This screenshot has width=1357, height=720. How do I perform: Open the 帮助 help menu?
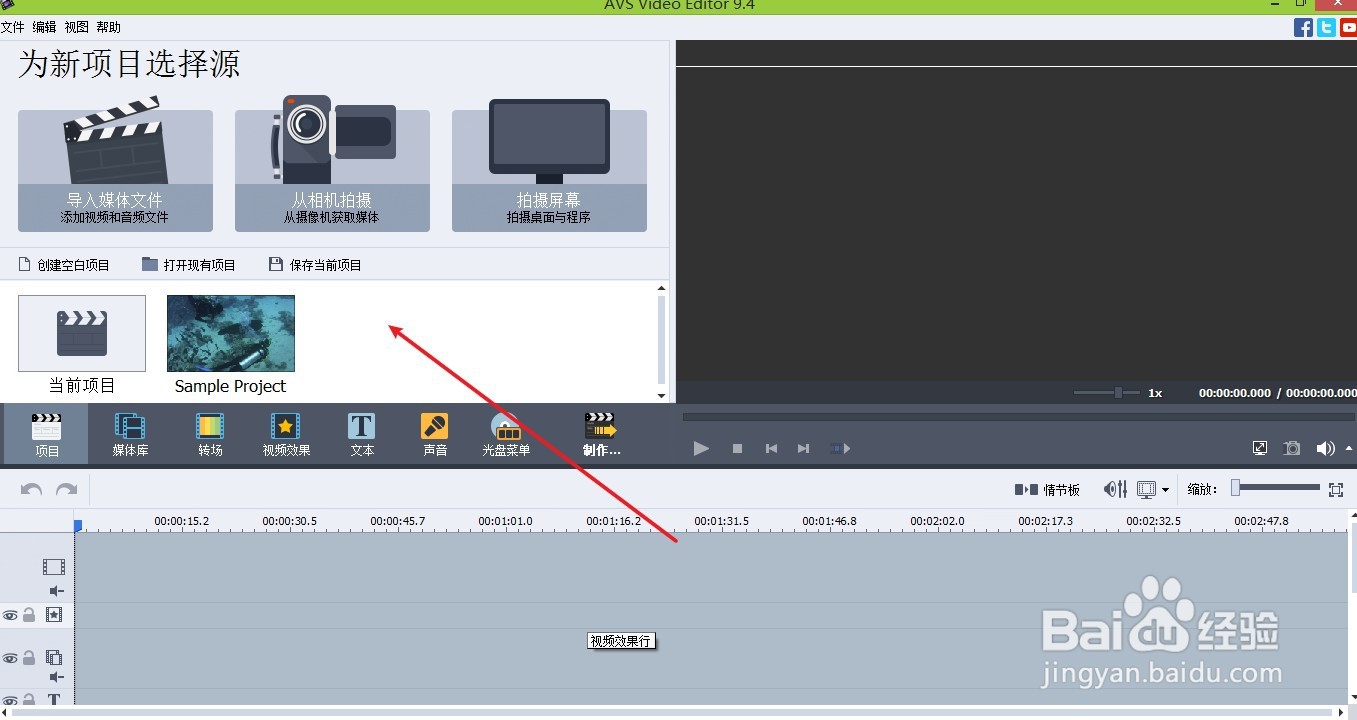point(108,28)
